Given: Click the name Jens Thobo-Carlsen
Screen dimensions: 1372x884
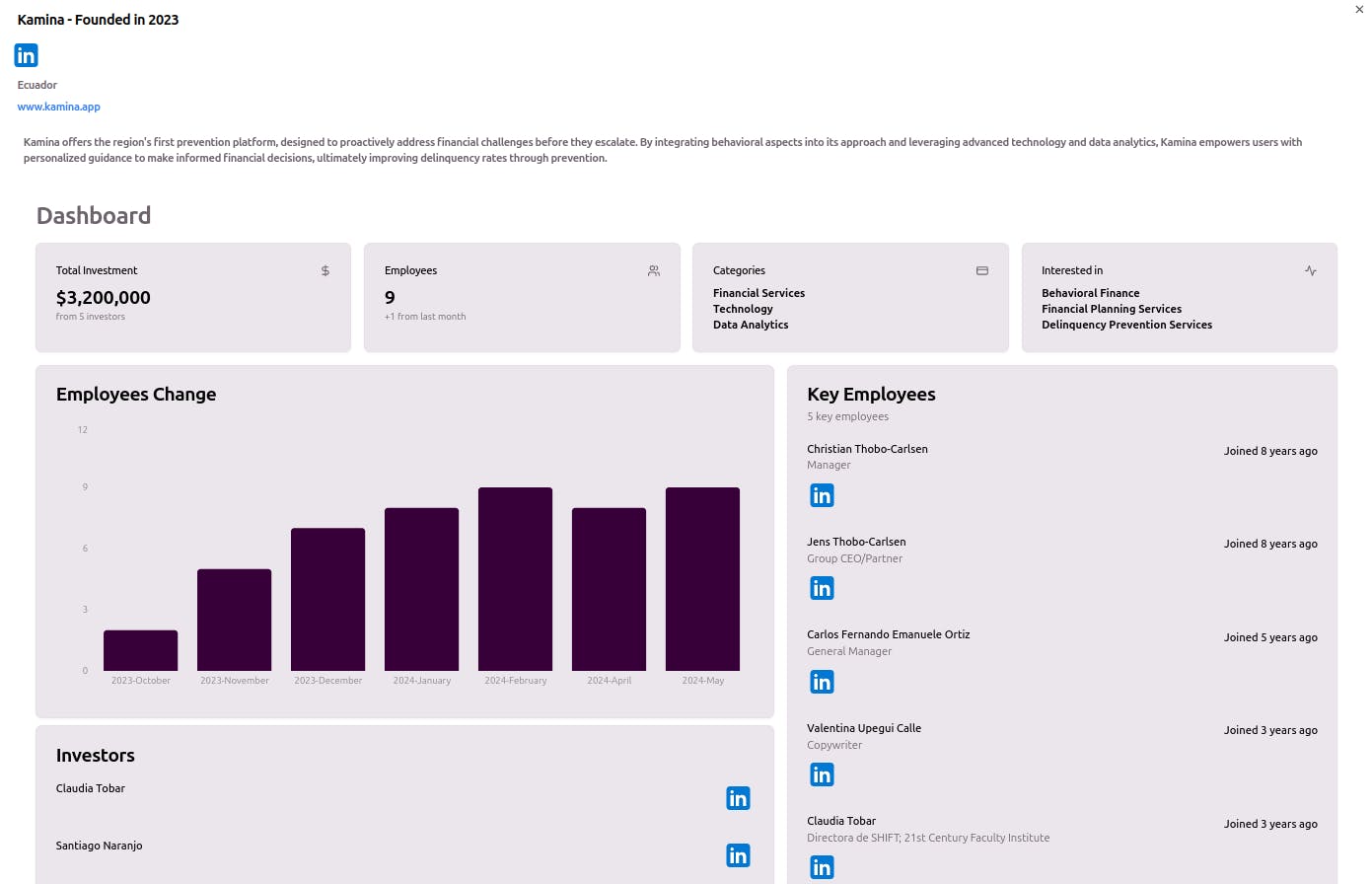Looking at the screenshot, I should [856, 542].
